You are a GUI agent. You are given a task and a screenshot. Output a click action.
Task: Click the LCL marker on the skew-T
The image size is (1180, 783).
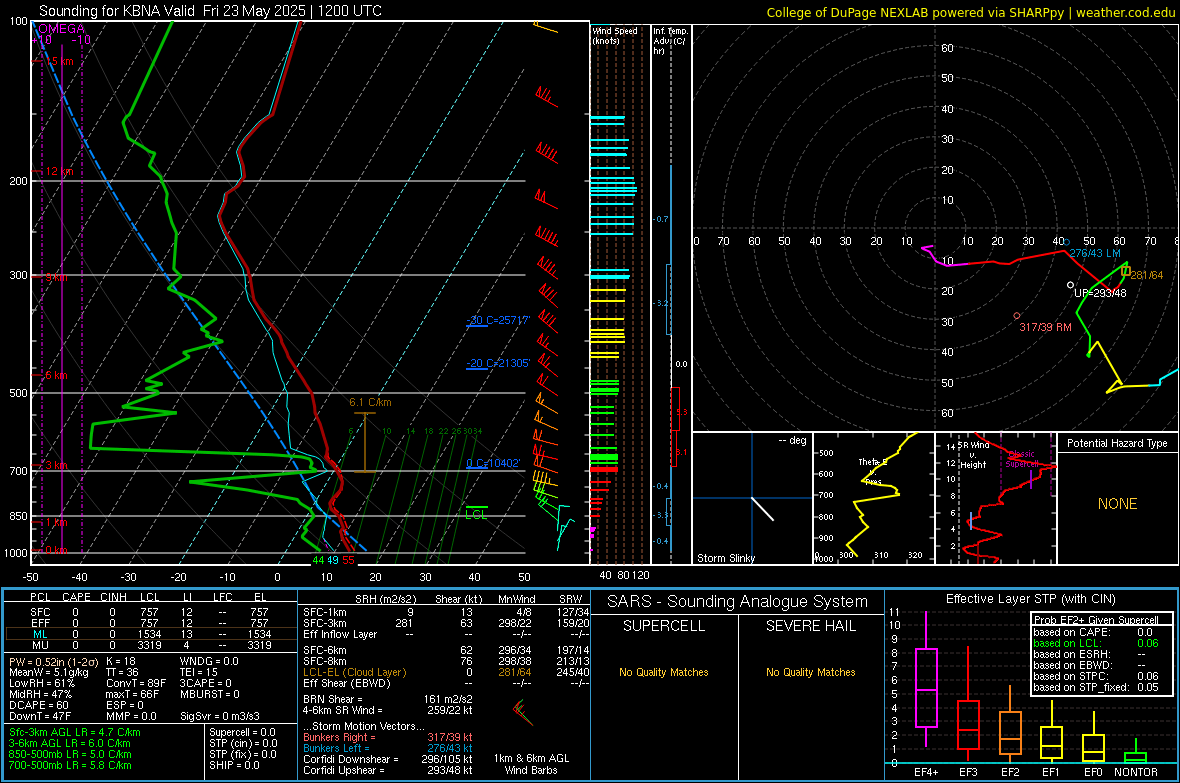[476, 513]
